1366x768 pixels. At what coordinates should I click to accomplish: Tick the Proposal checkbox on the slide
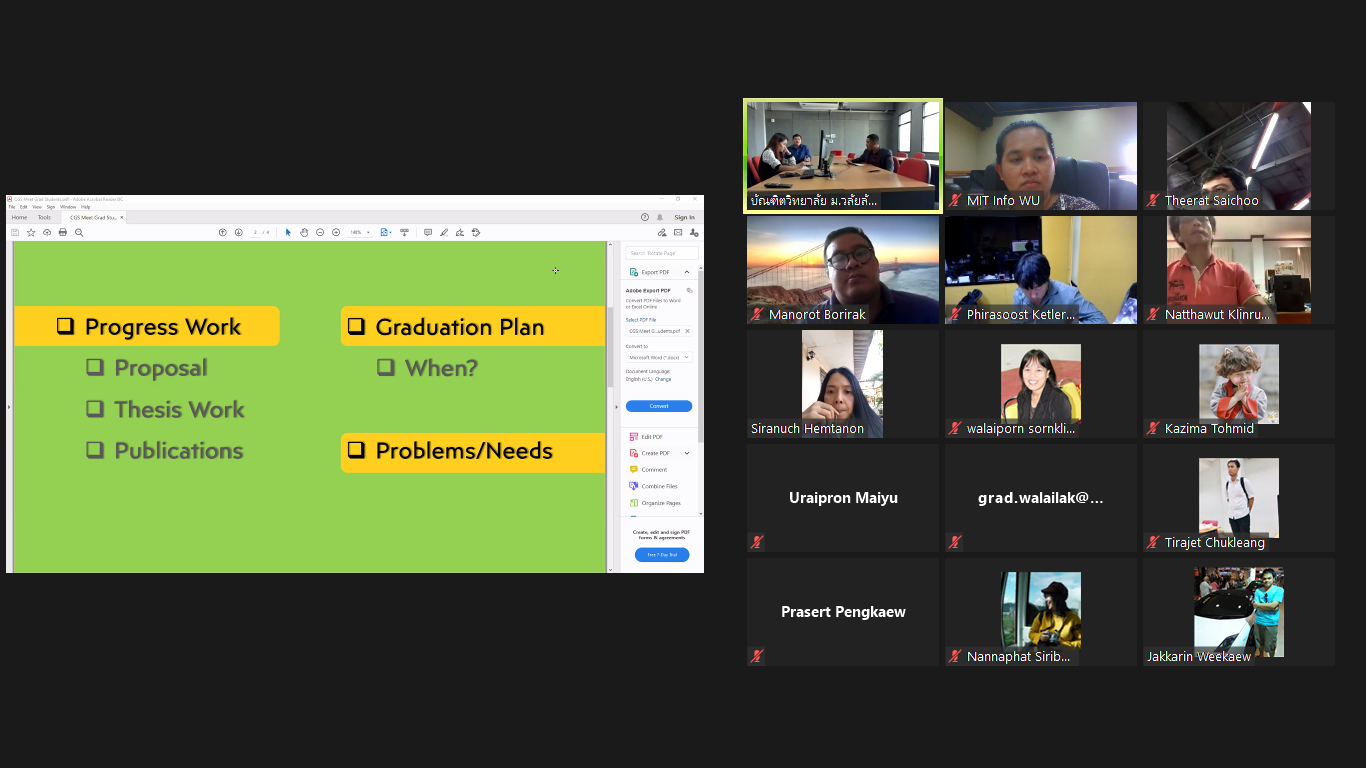pos(95,368)
